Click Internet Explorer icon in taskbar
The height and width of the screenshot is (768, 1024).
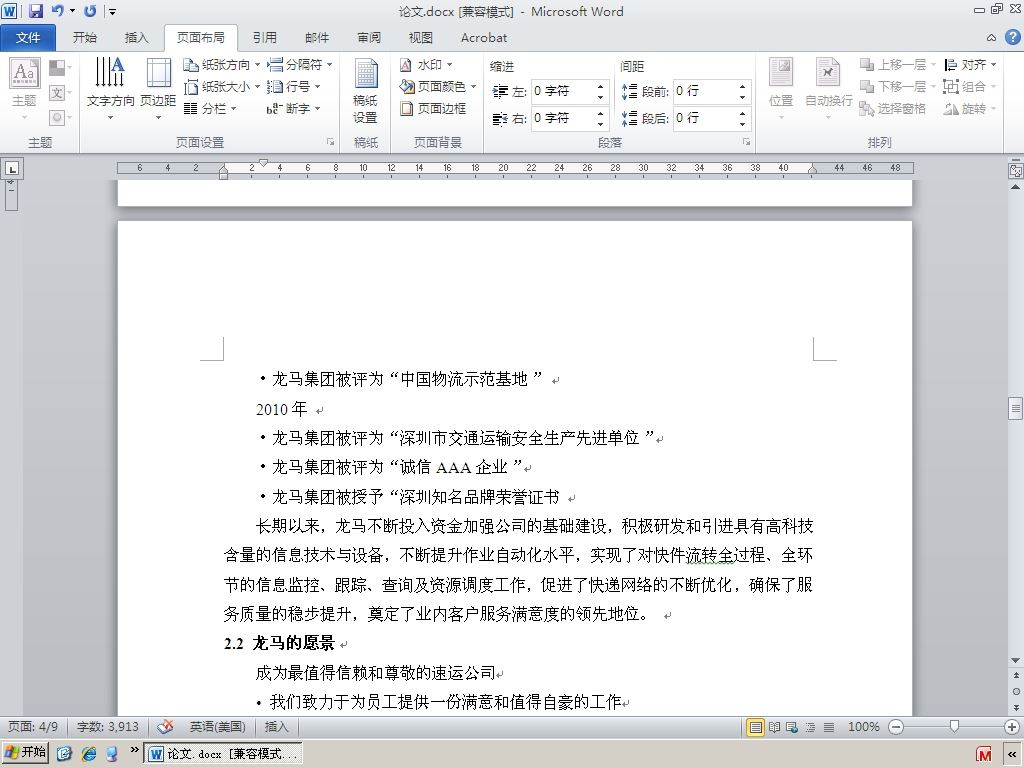(x=89, y=754)
